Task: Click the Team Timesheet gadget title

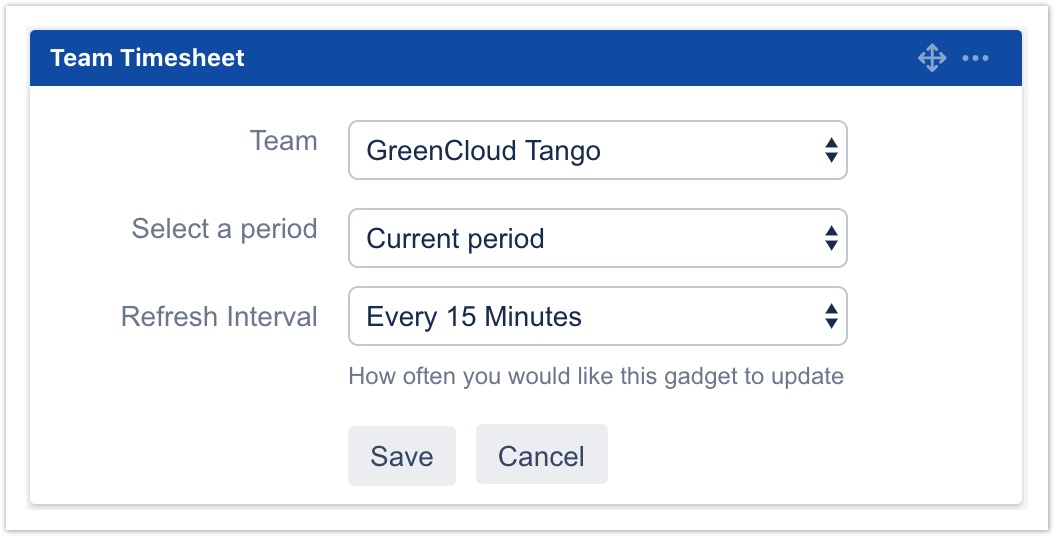Action: click(x=147, y=58)
